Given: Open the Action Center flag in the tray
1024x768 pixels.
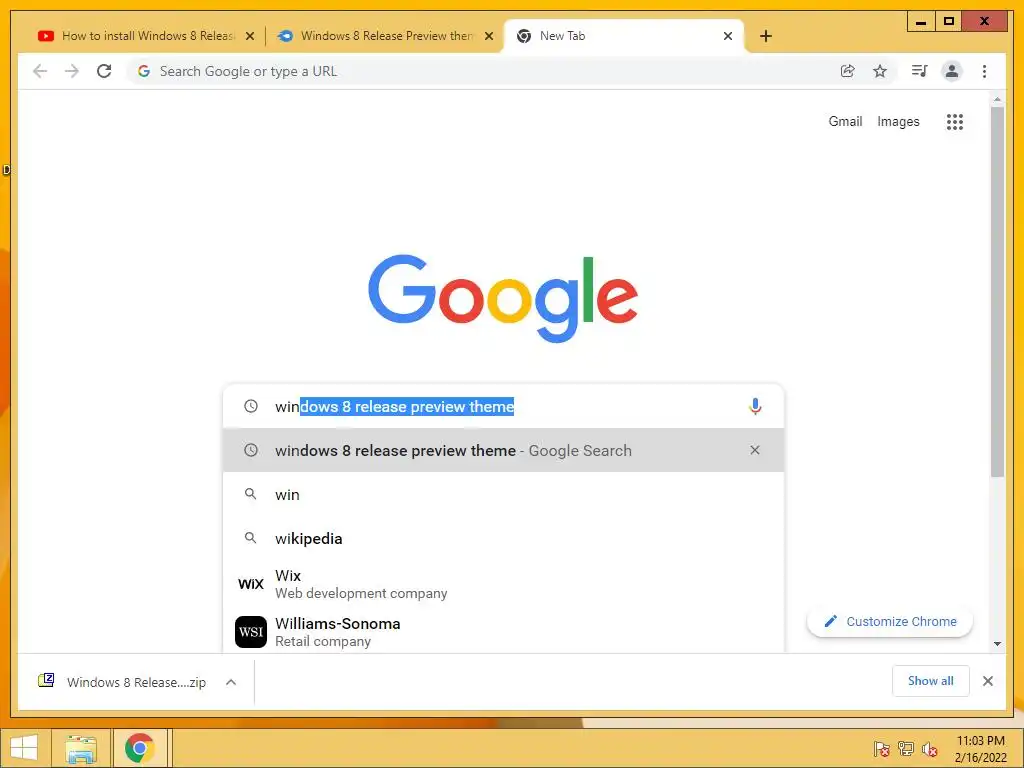Looking at the screenshot, I should (x=882, y=749).
